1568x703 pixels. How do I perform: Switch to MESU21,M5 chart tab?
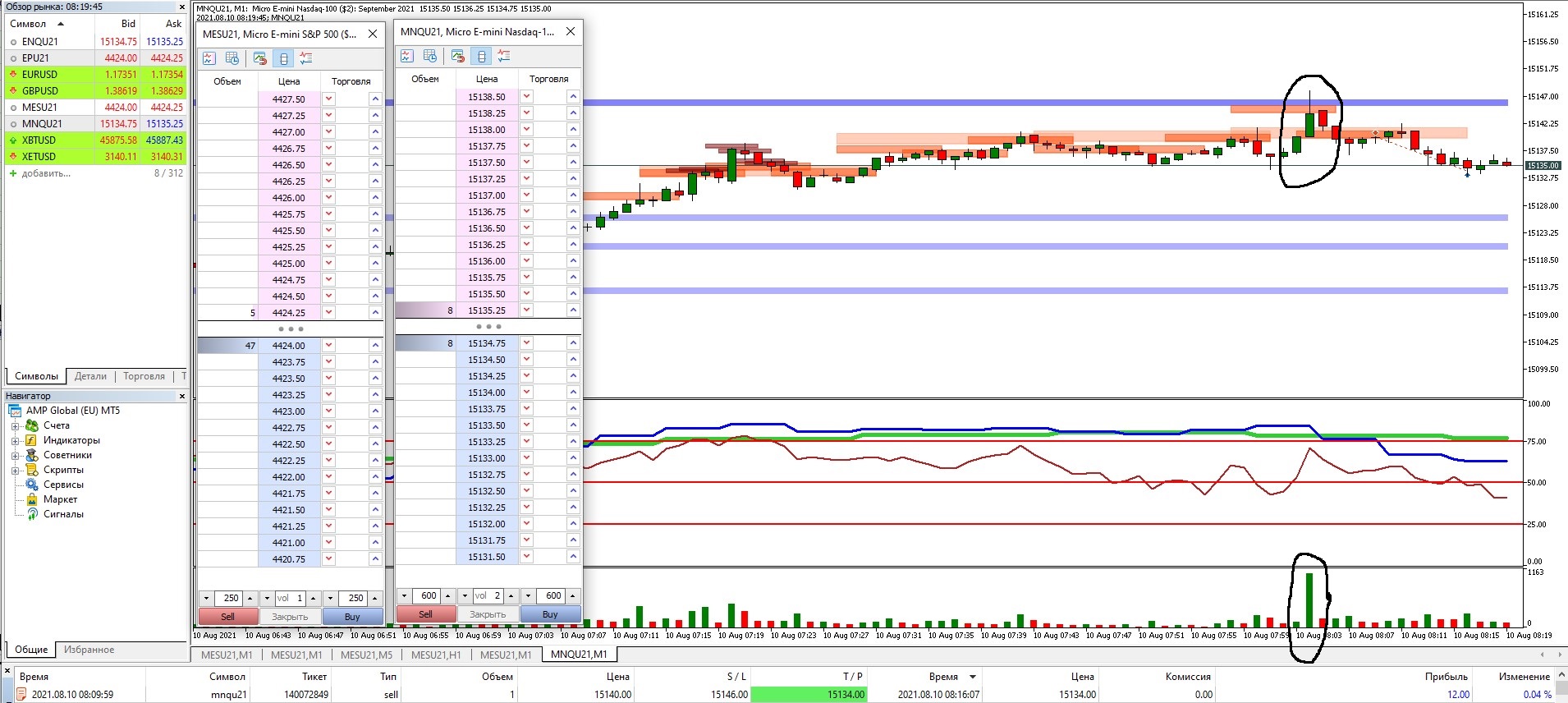coord(366,655)
